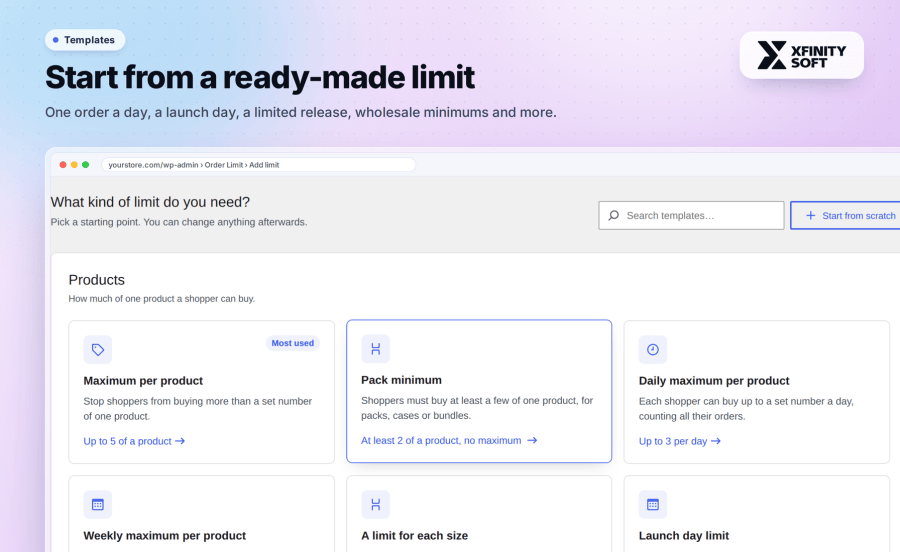Open the Up to 5 of a product link
This screenshot has width=900, height=552.
click(x=134, y=441)
